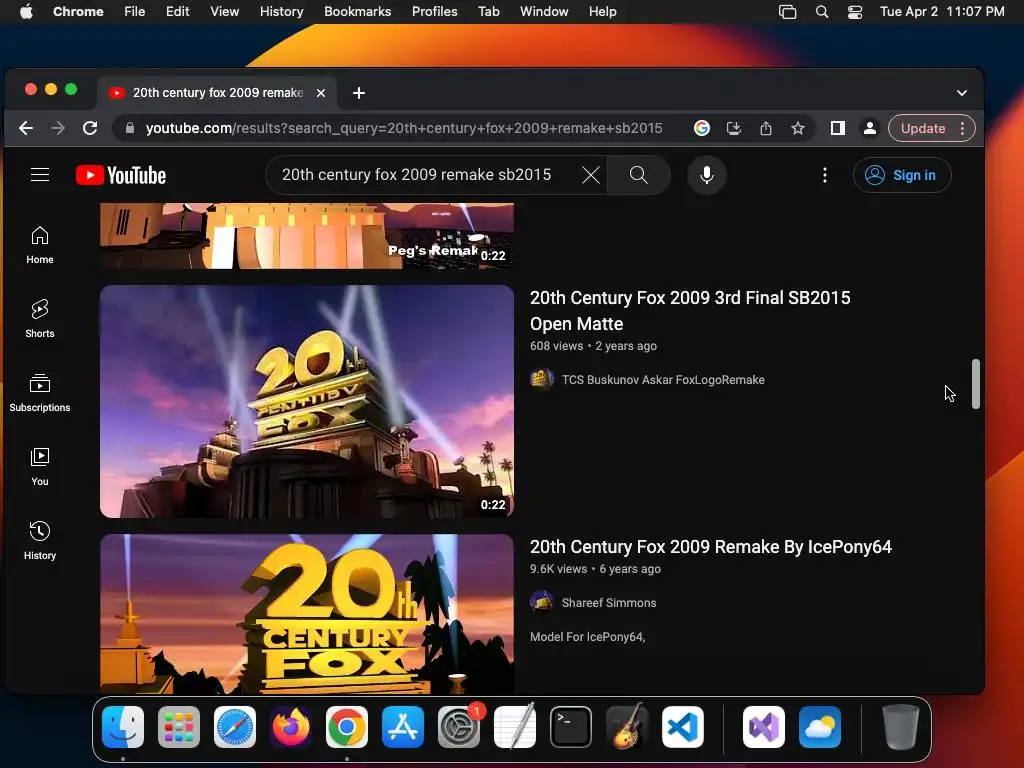This screenshot has width=1024, height=768.
Task: Open Launchpad from the Dock
Action: [x=179, y=727]
